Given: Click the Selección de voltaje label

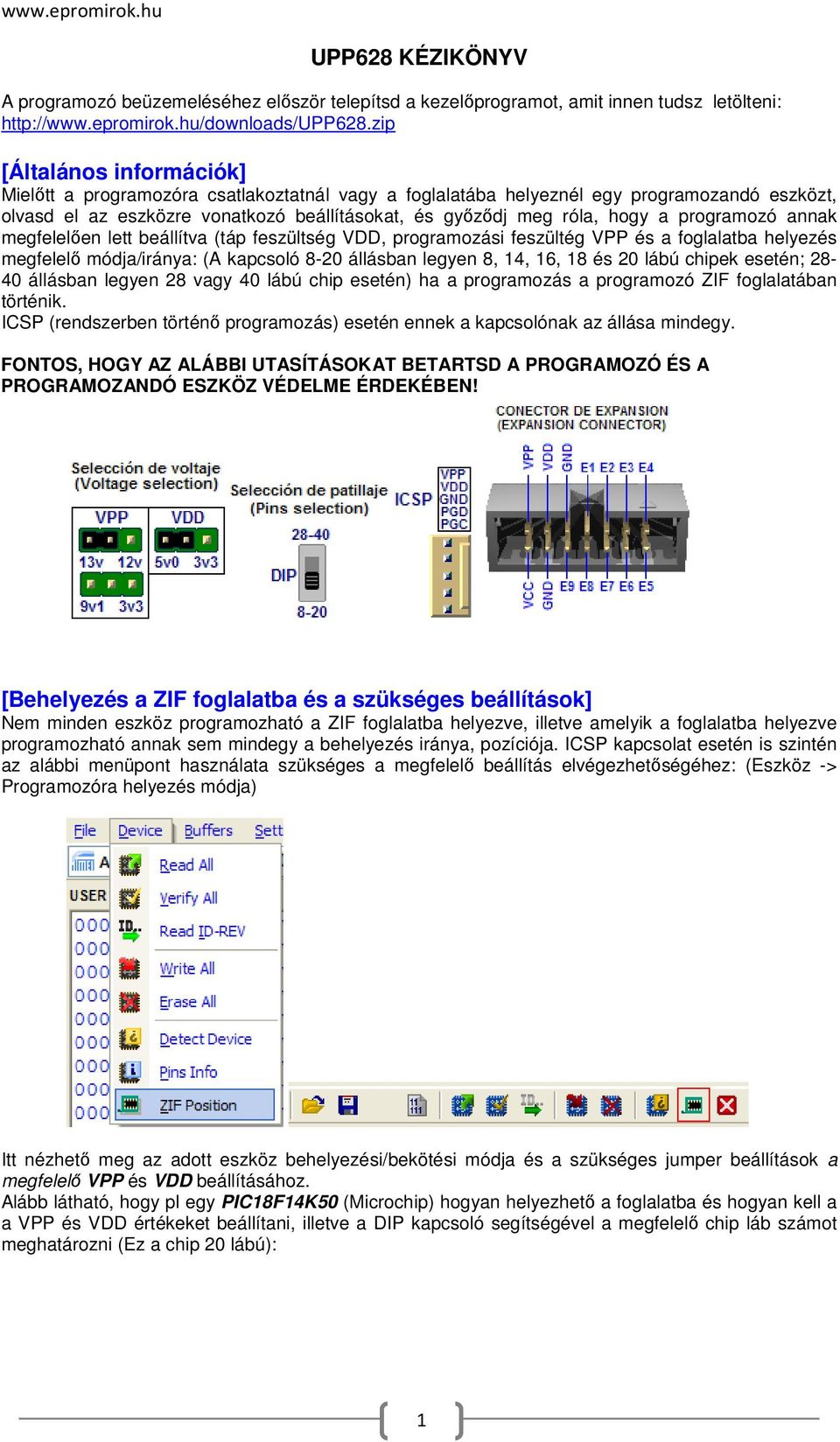Looking at the screenshot, I should pyautogui.click(x=145, y=468).
